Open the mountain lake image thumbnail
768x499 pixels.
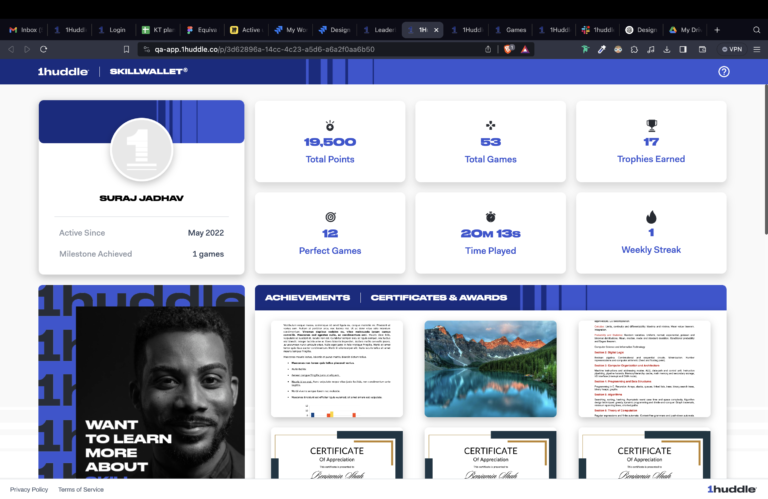pos(490,368)
